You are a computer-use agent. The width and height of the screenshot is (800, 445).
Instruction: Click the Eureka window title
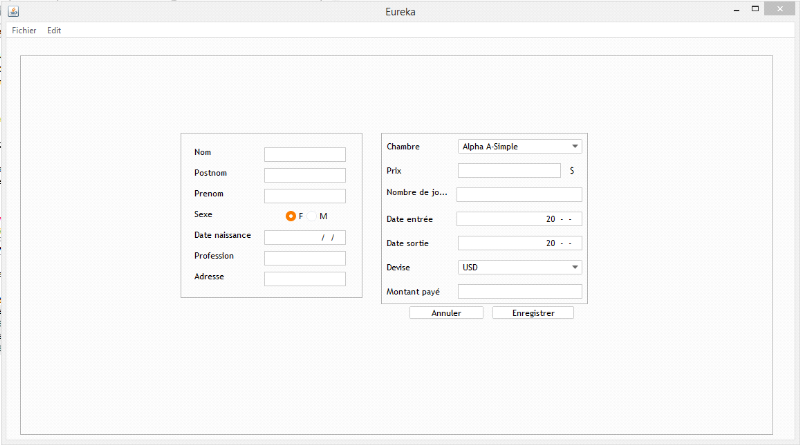(400, 12)
